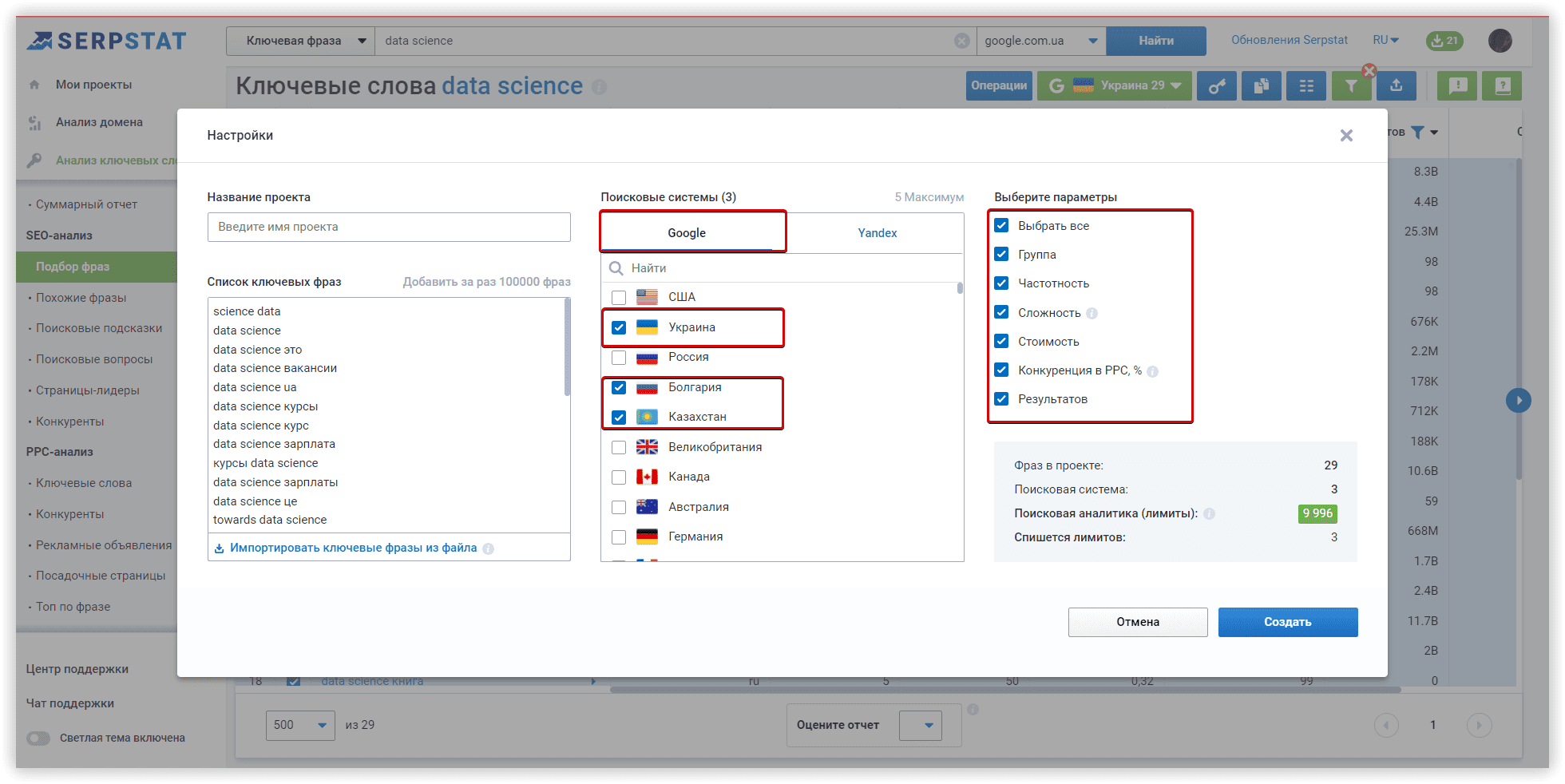Image resolution: width=1565 pixels, height=784 pixels.
Task: Uncheck the Частотность parameter checkbox
Action: click(1001, 283)
